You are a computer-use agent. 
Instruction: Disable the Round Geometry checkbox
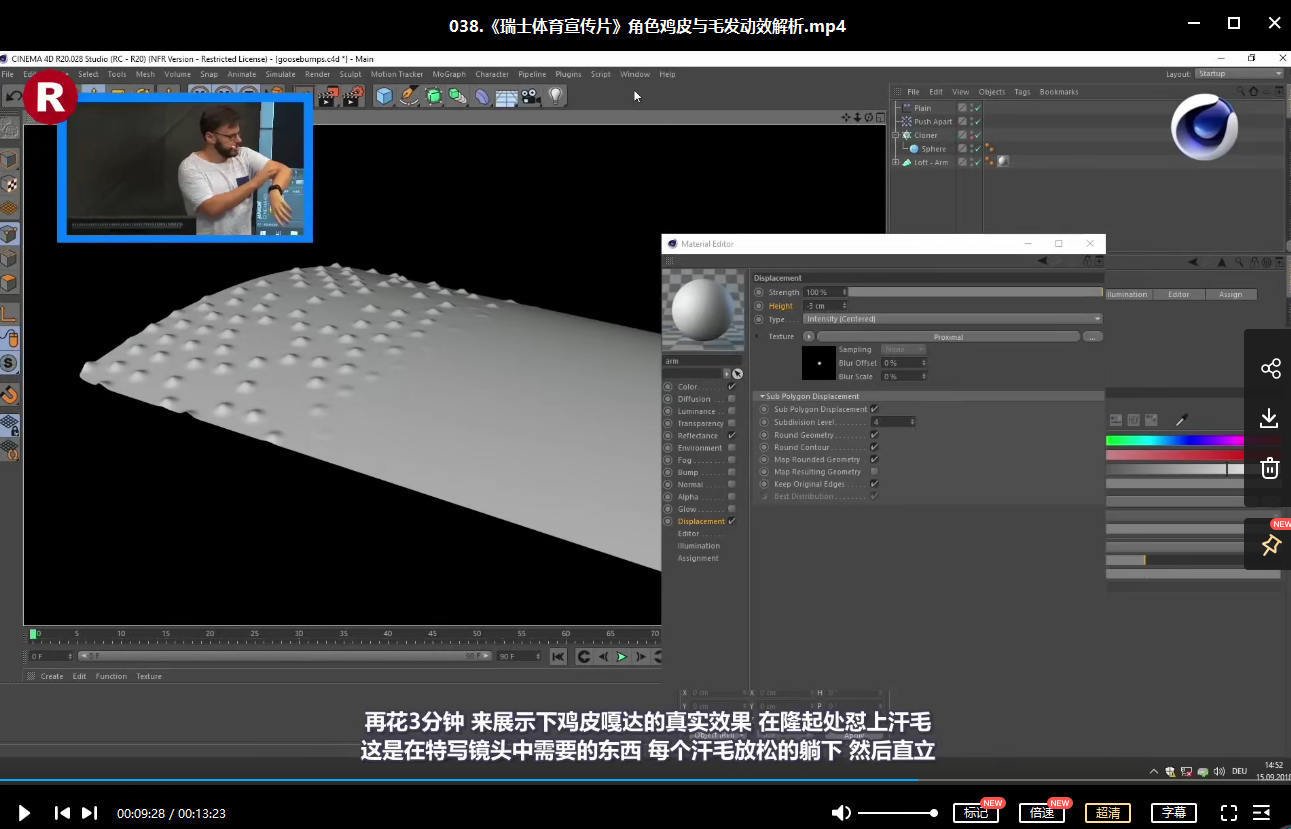pyautogui.click(x=873, y=435)
